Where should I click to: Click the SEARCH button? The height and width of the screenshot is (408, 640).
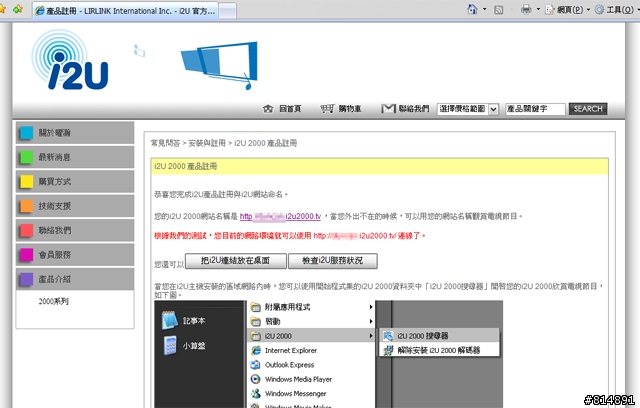point(588,109)
